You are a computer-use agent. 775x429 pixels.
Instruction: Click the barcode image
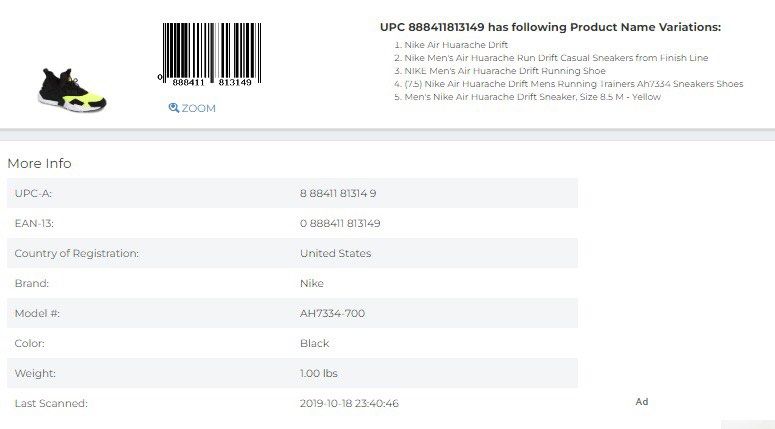coord(210,54)
